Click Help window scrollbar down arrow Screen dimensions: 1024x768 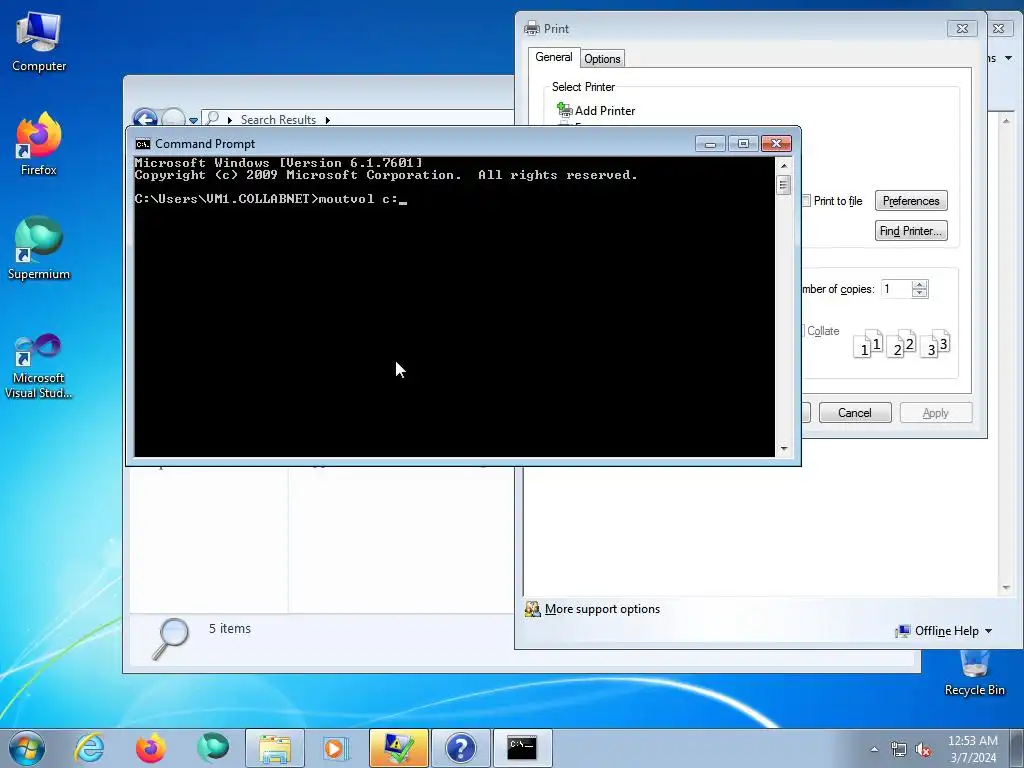[1006, 588]
